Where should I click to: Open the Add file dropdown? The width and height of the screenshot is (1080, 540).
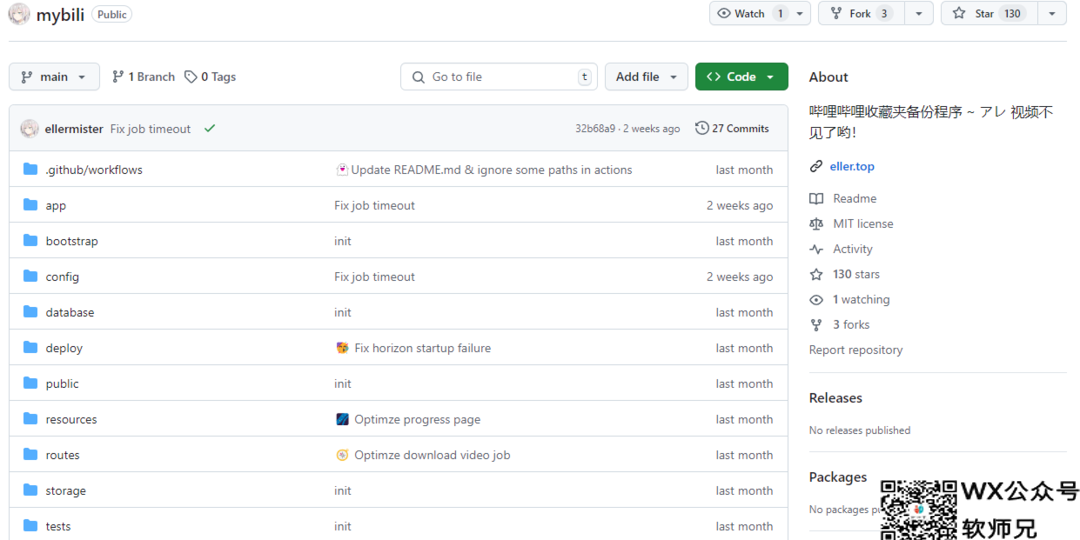646,76
